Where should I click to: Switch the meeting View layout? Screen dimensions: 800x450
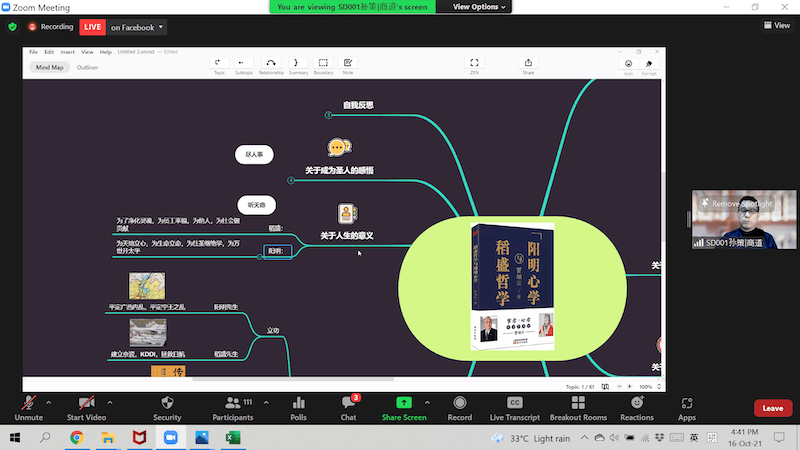777,26
